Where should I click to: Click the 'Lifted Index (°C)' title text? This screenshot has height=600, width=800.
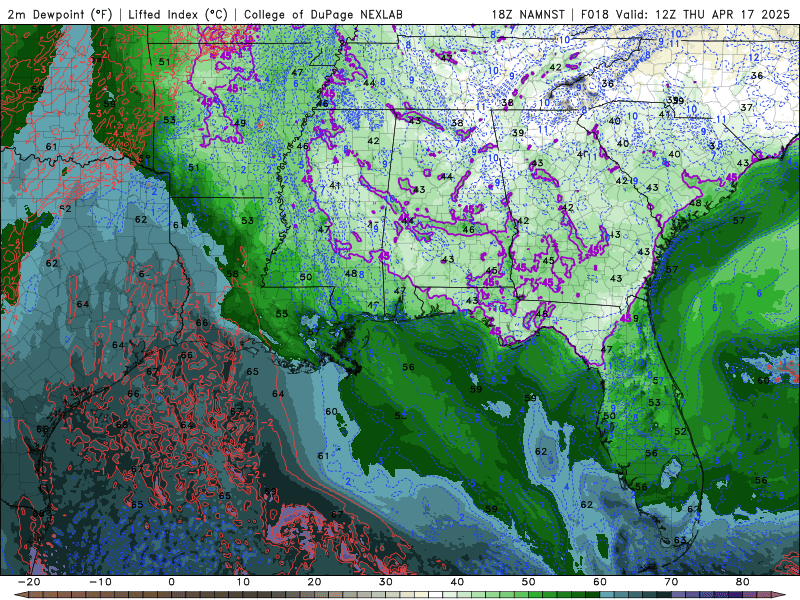coord(178,14)
